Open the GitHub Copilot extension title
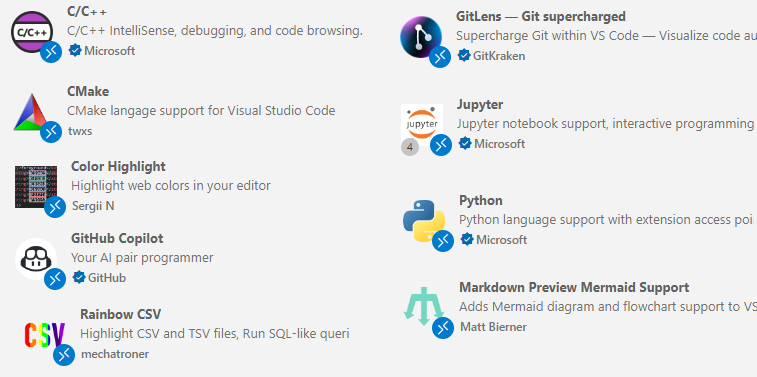 [117, 238]
